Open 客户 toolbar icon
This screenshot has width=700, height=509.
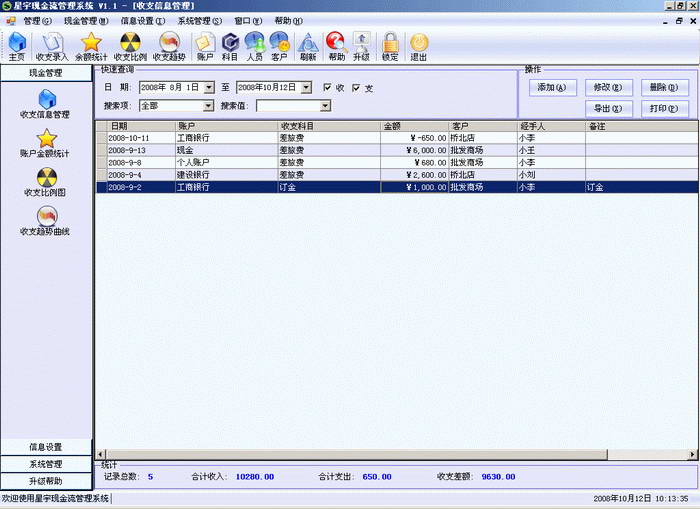coord(279,46)
